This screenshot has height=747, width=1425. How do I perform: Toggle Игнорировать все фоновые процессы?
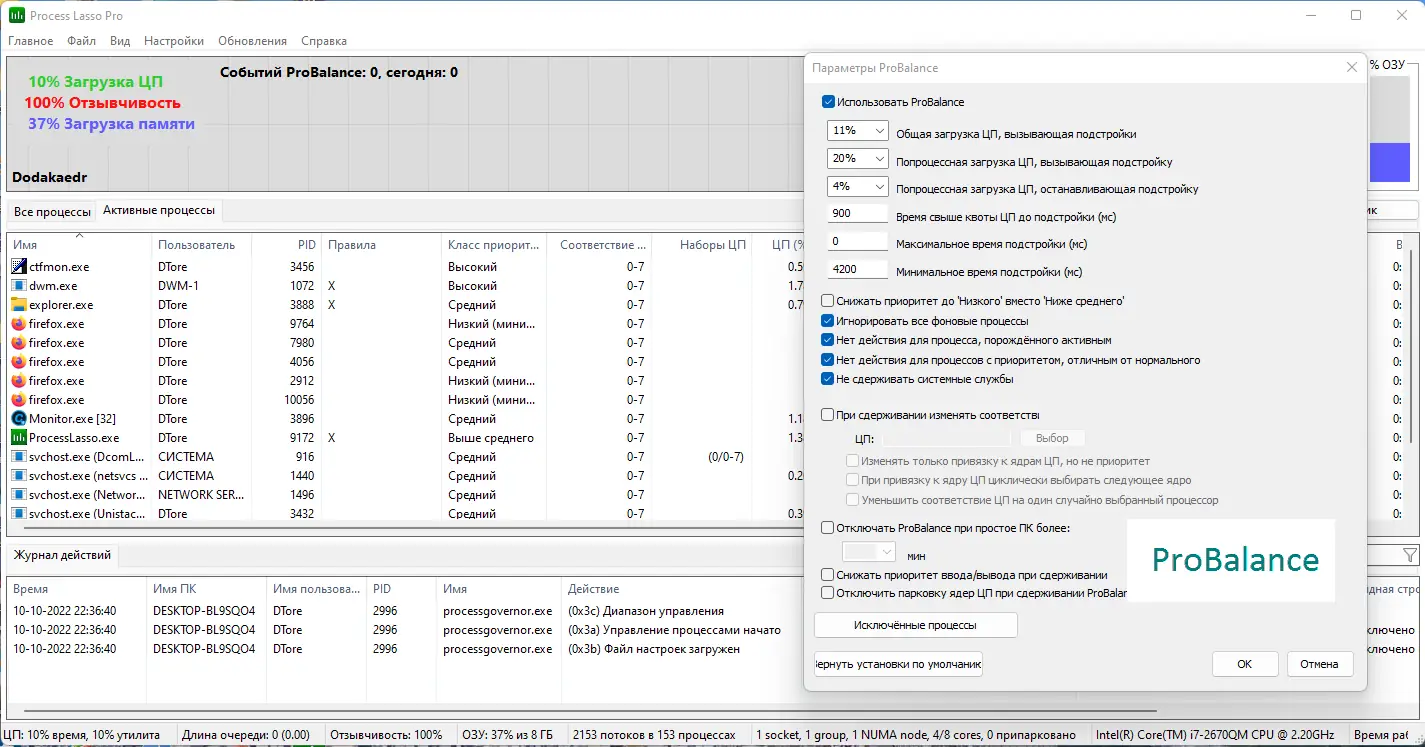coord(827,321)
